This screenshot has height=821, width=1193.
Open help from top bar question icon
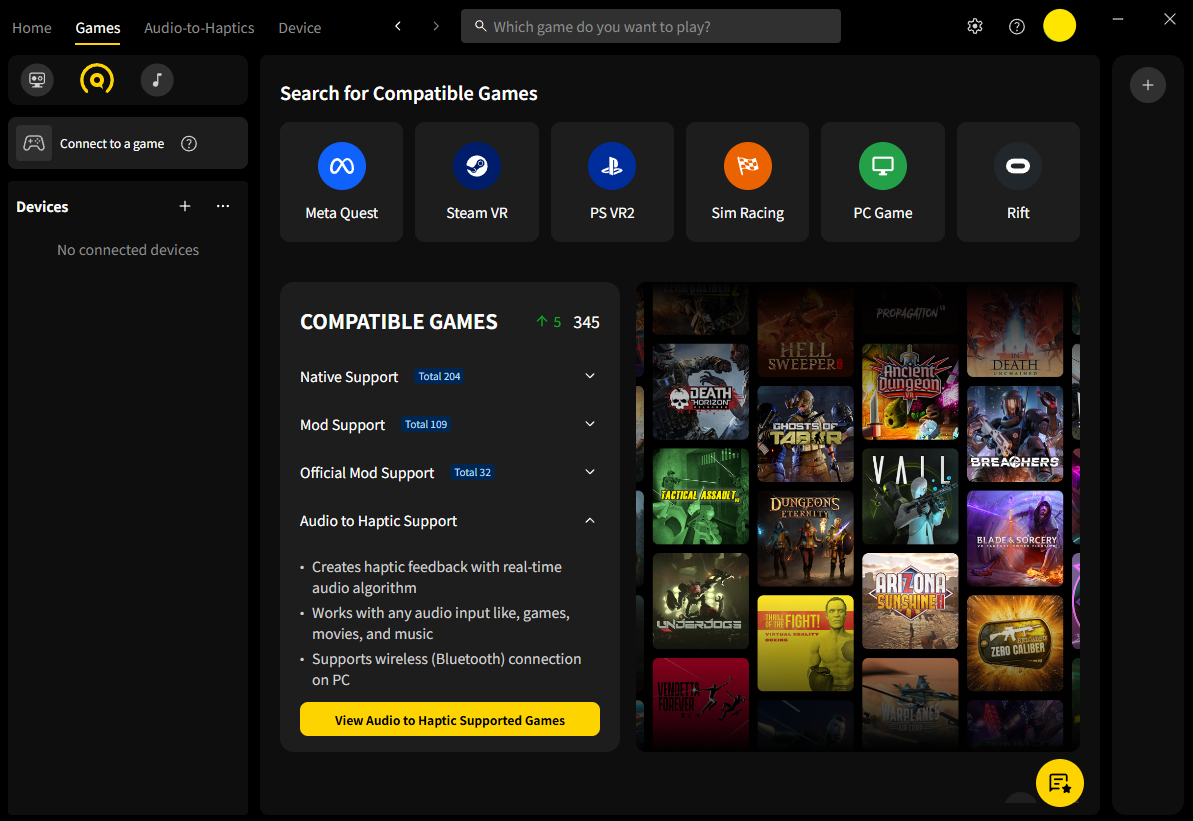tap(1016, 27)
